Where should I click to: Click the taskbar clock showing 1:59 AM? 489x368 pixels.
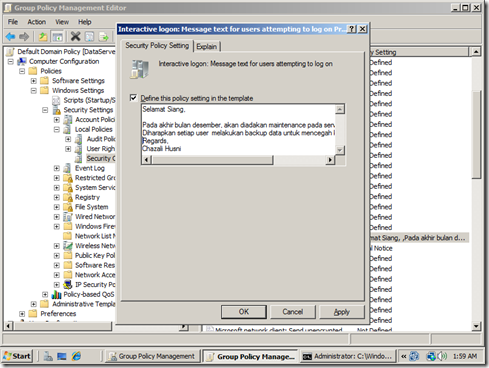click(465, 356)
